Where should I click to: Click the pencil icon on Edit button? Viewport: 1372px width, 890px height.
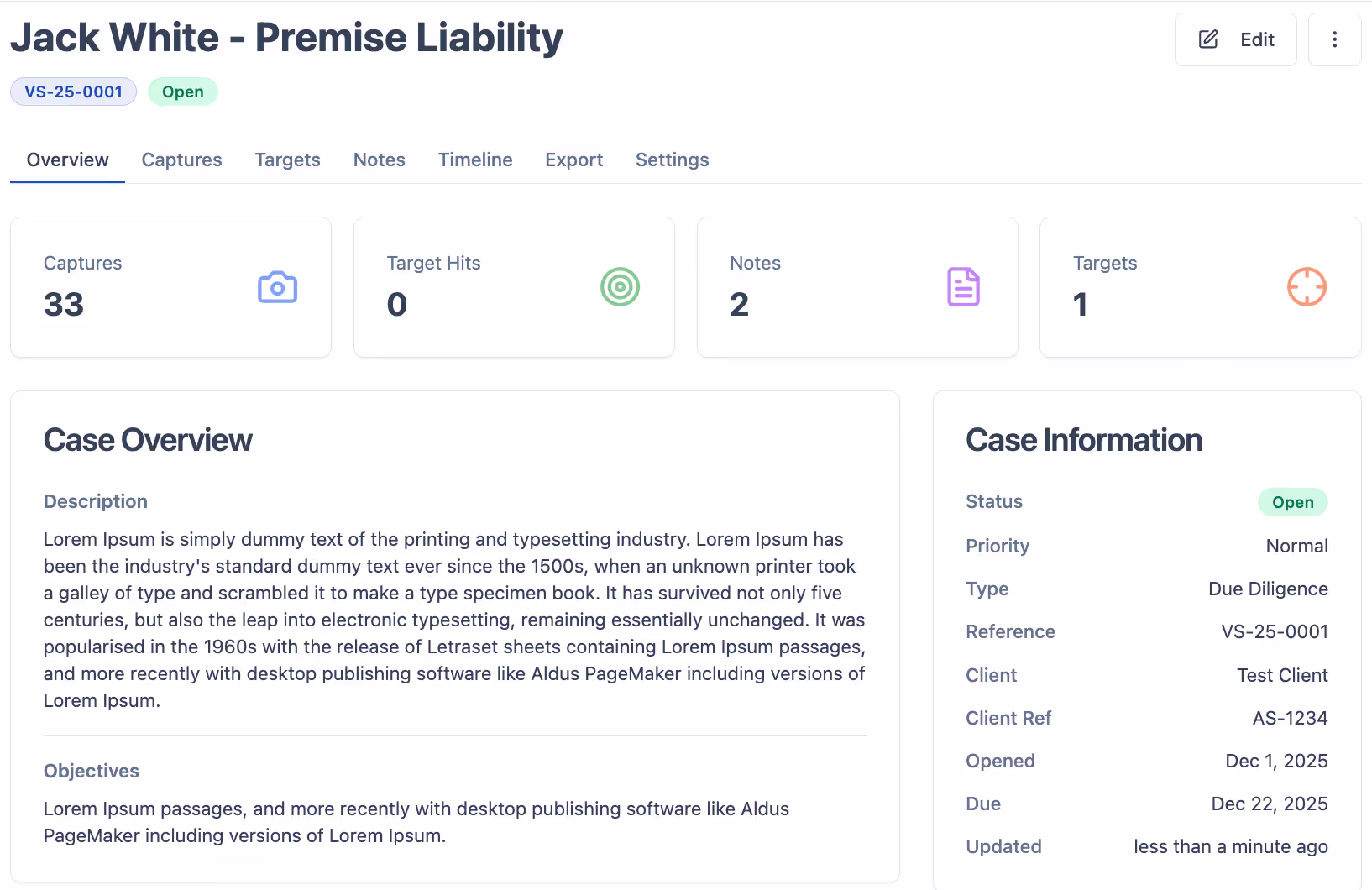(x=1208, y=39)
